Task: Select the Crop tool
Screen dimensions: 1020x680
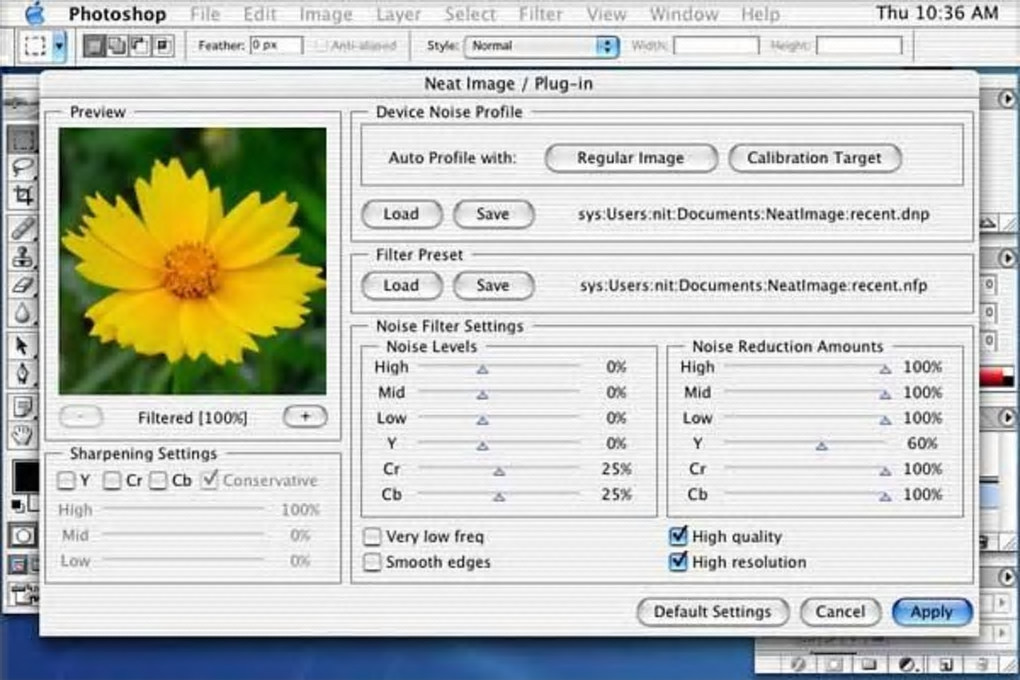Action: 22,196
